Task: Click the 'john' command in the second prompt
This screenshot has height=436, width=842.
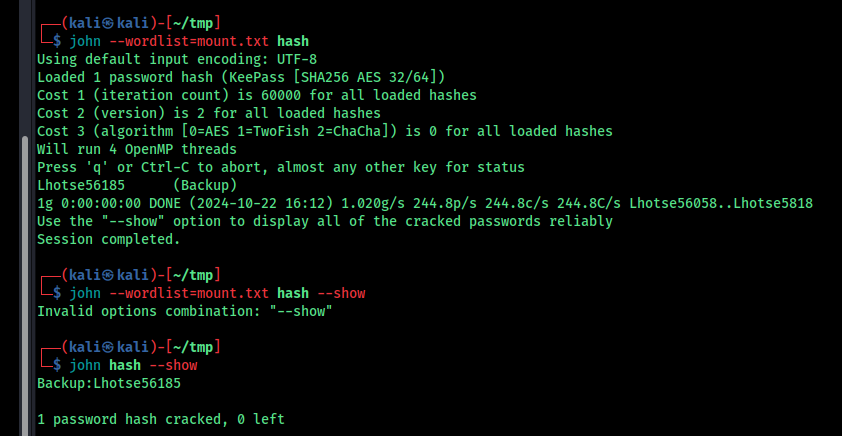Action: coord(85,293)
